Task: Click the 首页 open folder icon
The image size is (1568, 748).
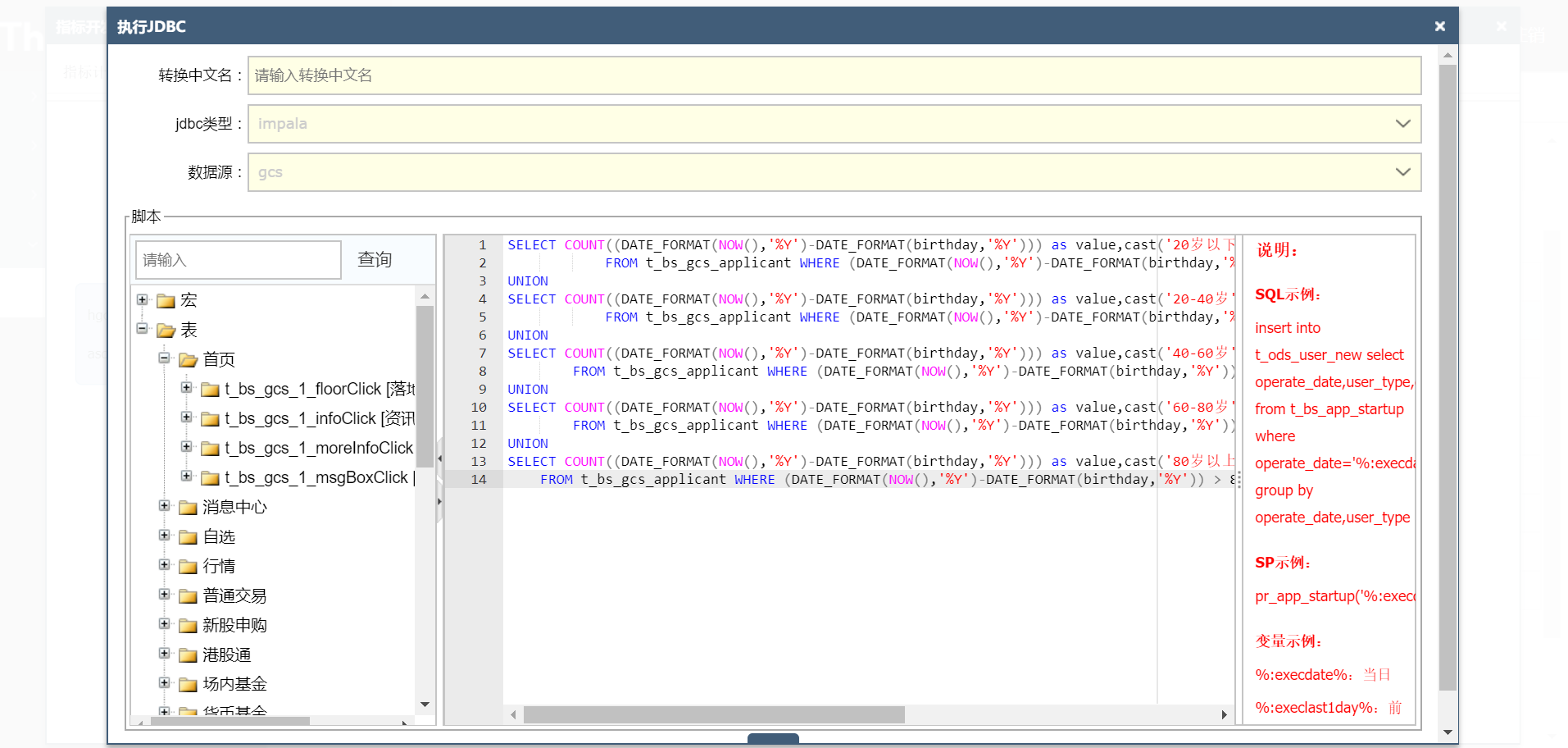Action: click(189, 360)
